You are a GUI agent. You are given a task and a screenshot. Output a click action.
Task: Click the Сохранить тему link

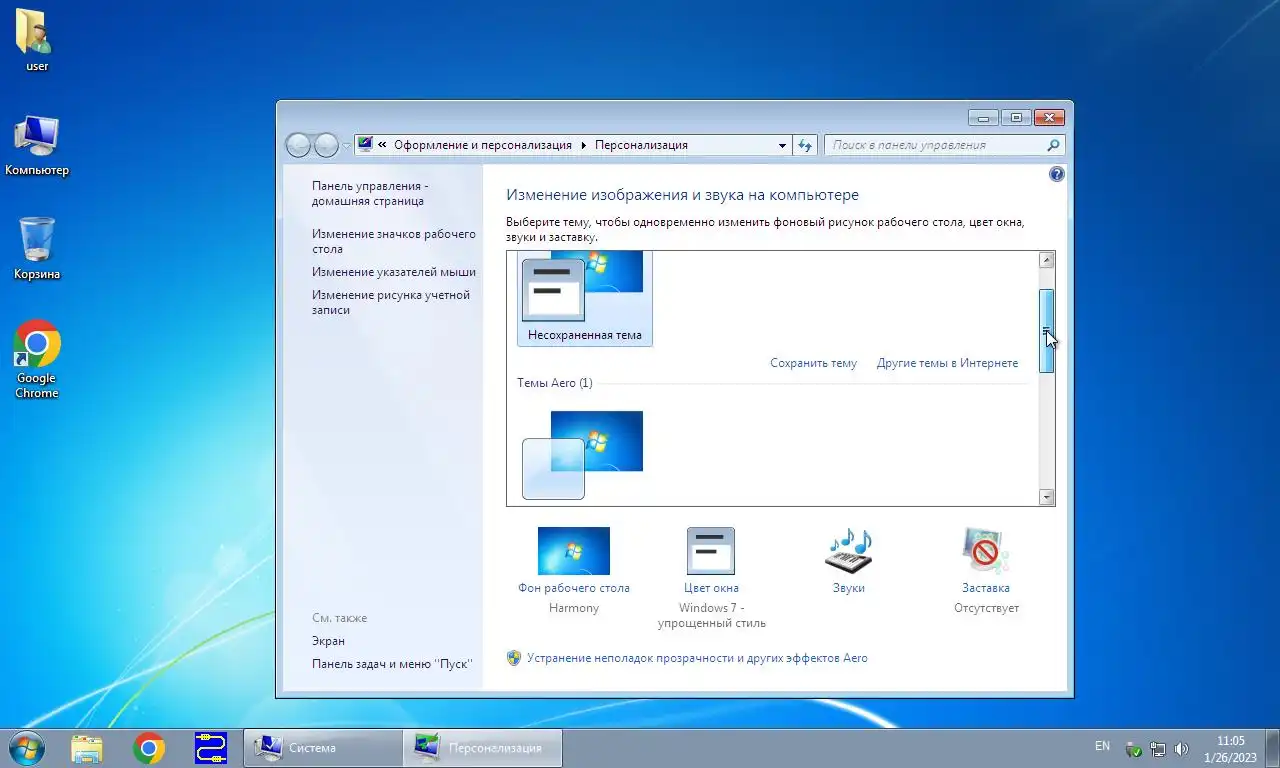pos(813,363)
